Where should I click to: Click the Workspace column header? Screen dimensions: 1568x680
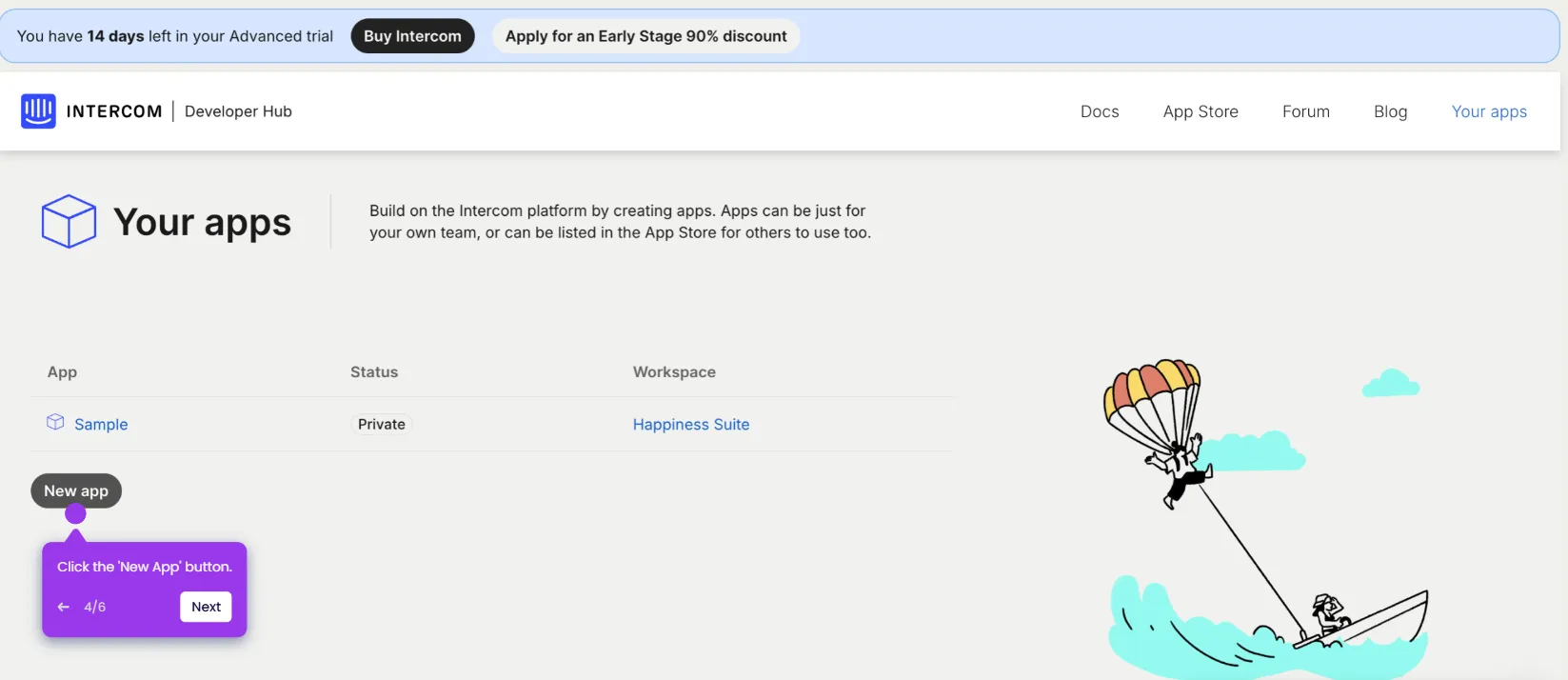[x=674, y=372]
